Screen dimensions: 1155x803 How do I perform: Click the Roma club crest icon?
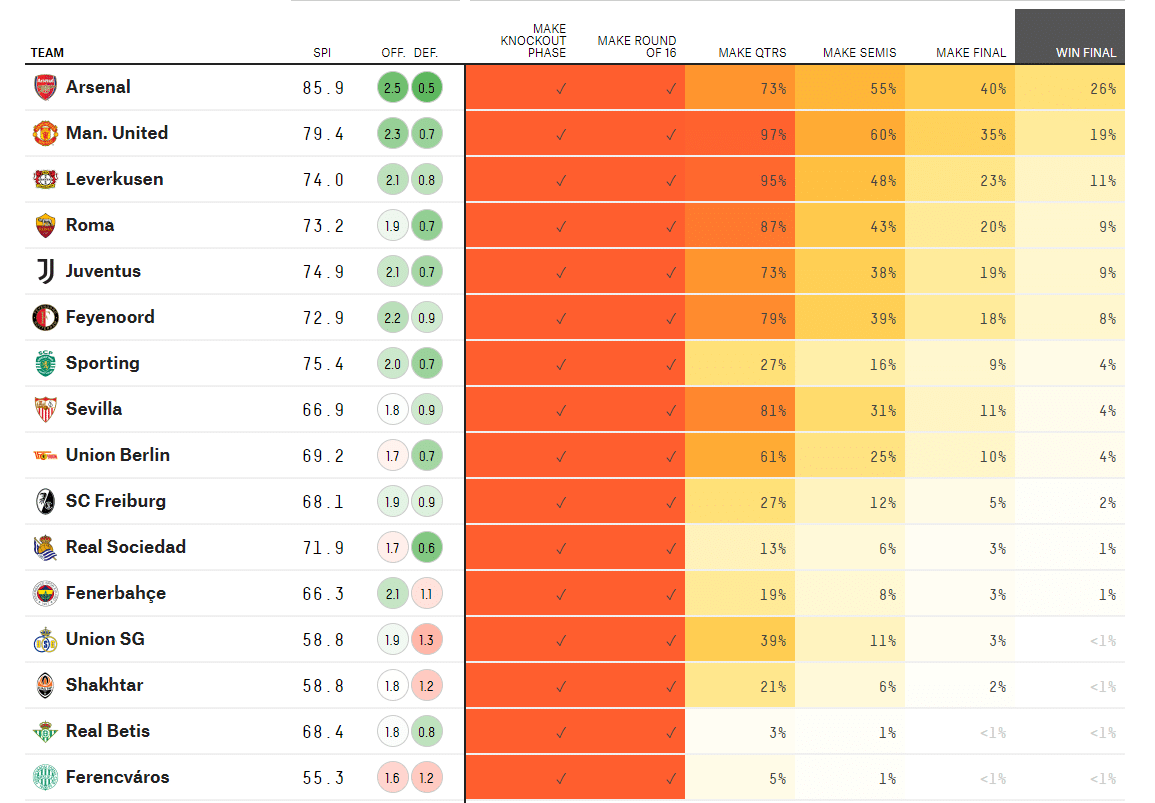coord(45,225)
